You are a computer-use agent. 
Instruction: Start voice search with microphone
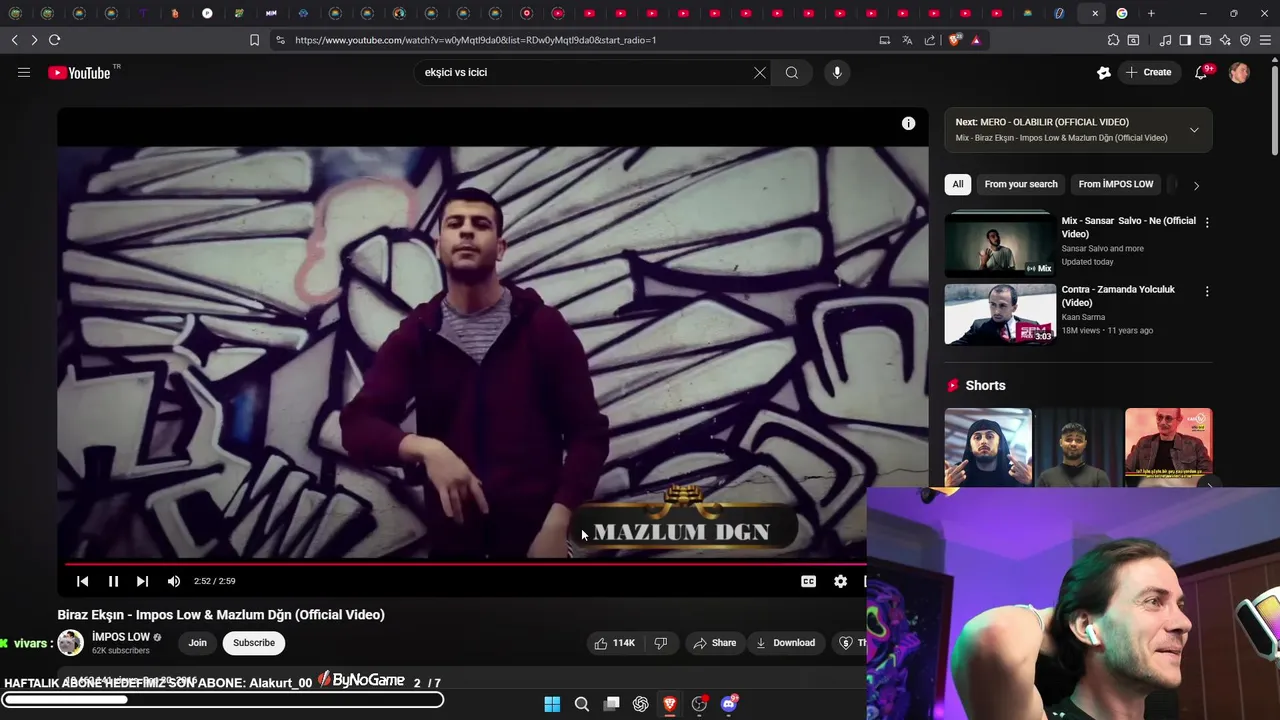[x=837, y=72]
